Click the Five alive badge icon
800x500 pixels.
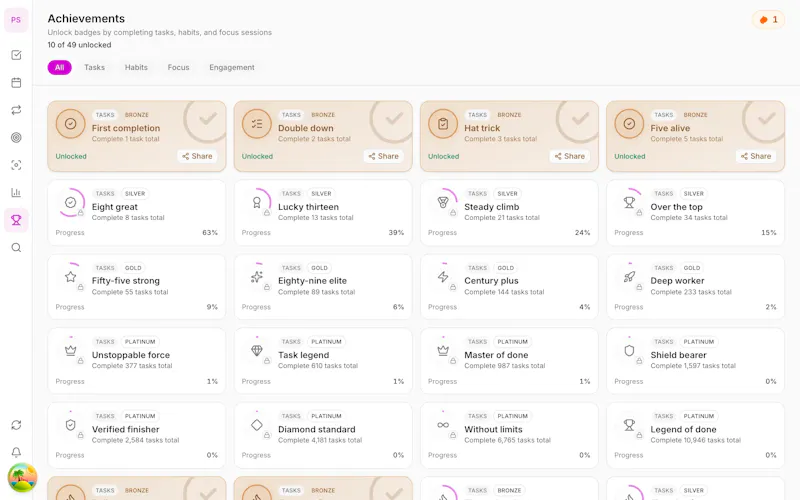click(x=629, y=124)
